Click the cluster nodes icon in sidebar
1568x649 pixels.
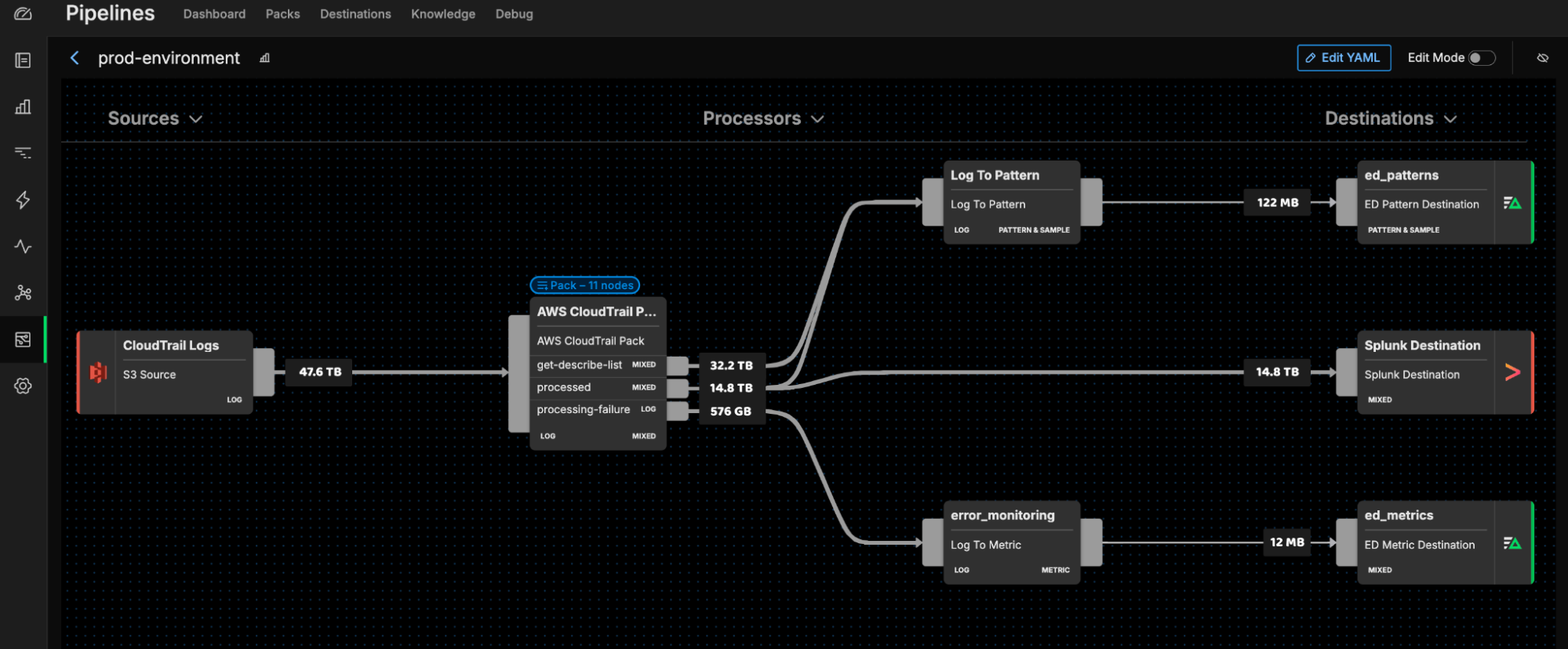(23, 293)
